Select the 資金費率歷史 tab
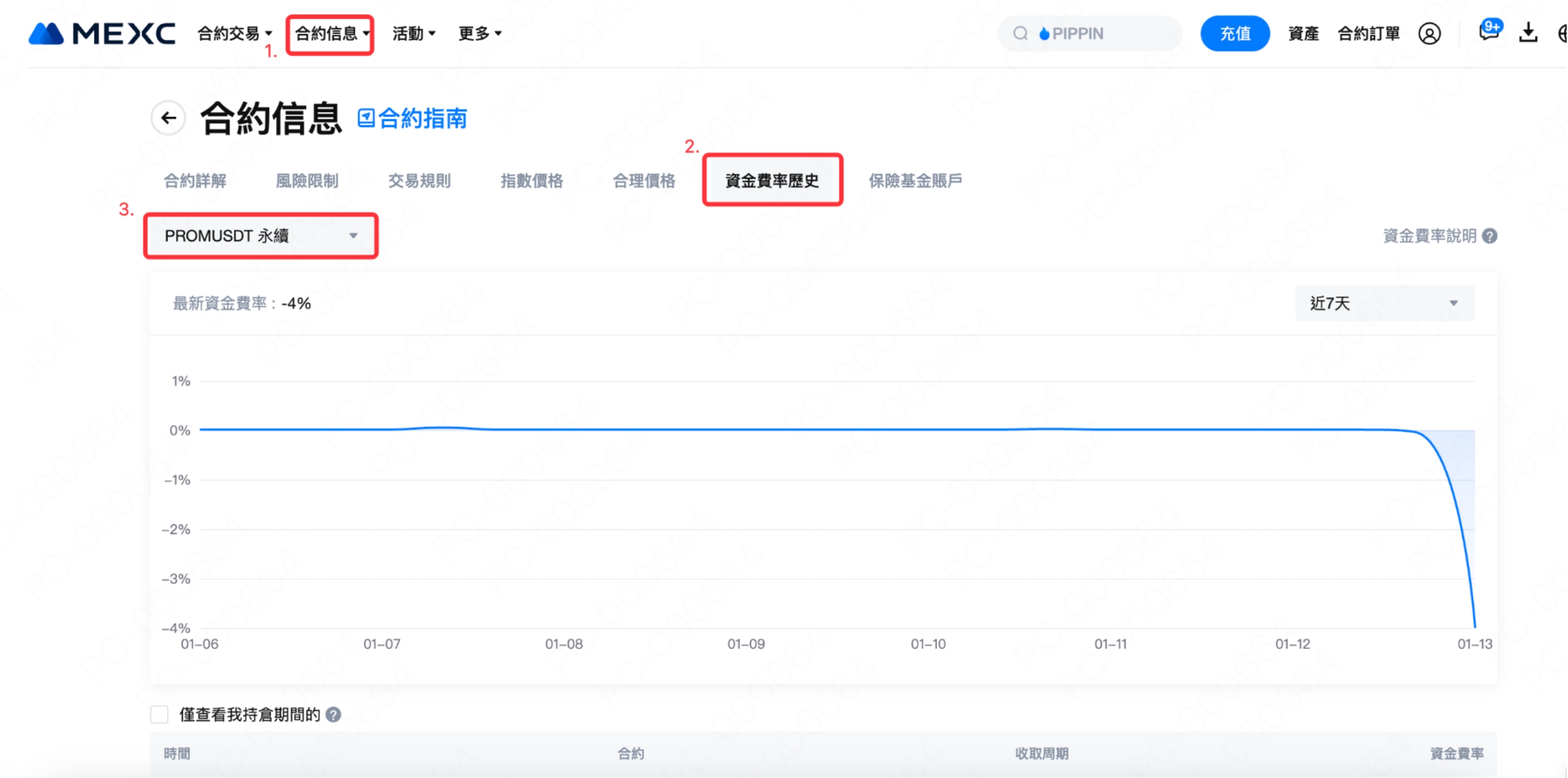Viewport: 1568px width, 778px height. point(772,181)
